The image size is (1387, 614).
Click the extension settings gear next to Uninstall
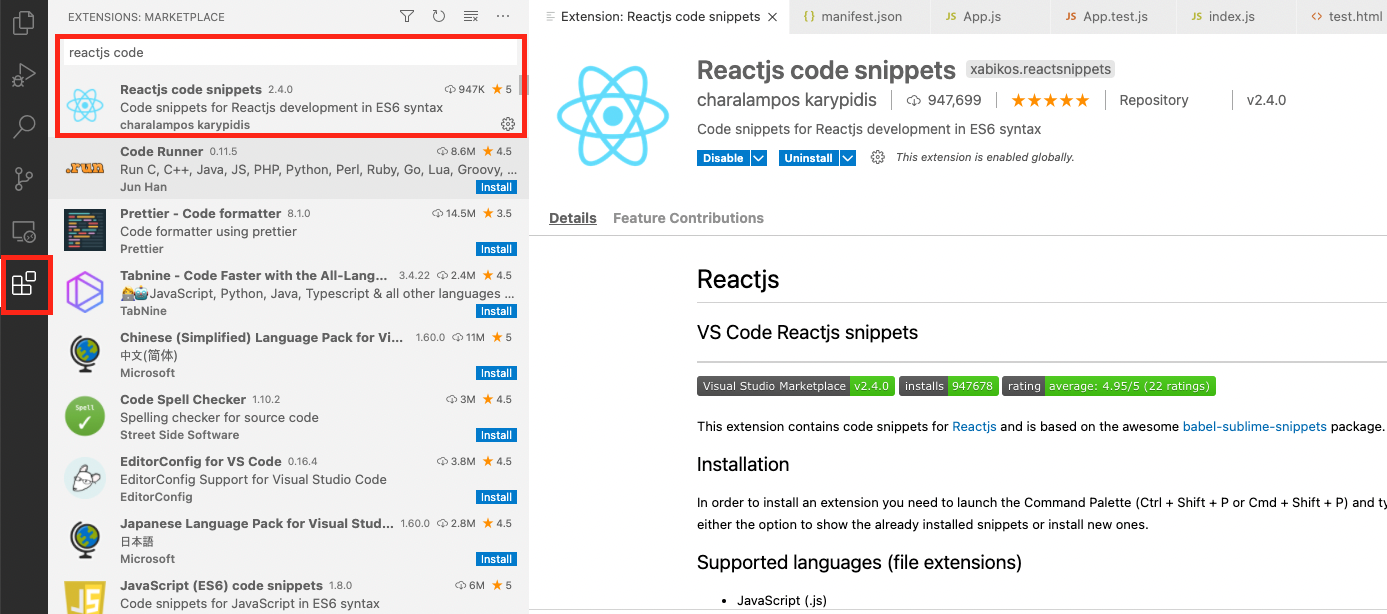point(878,158)
